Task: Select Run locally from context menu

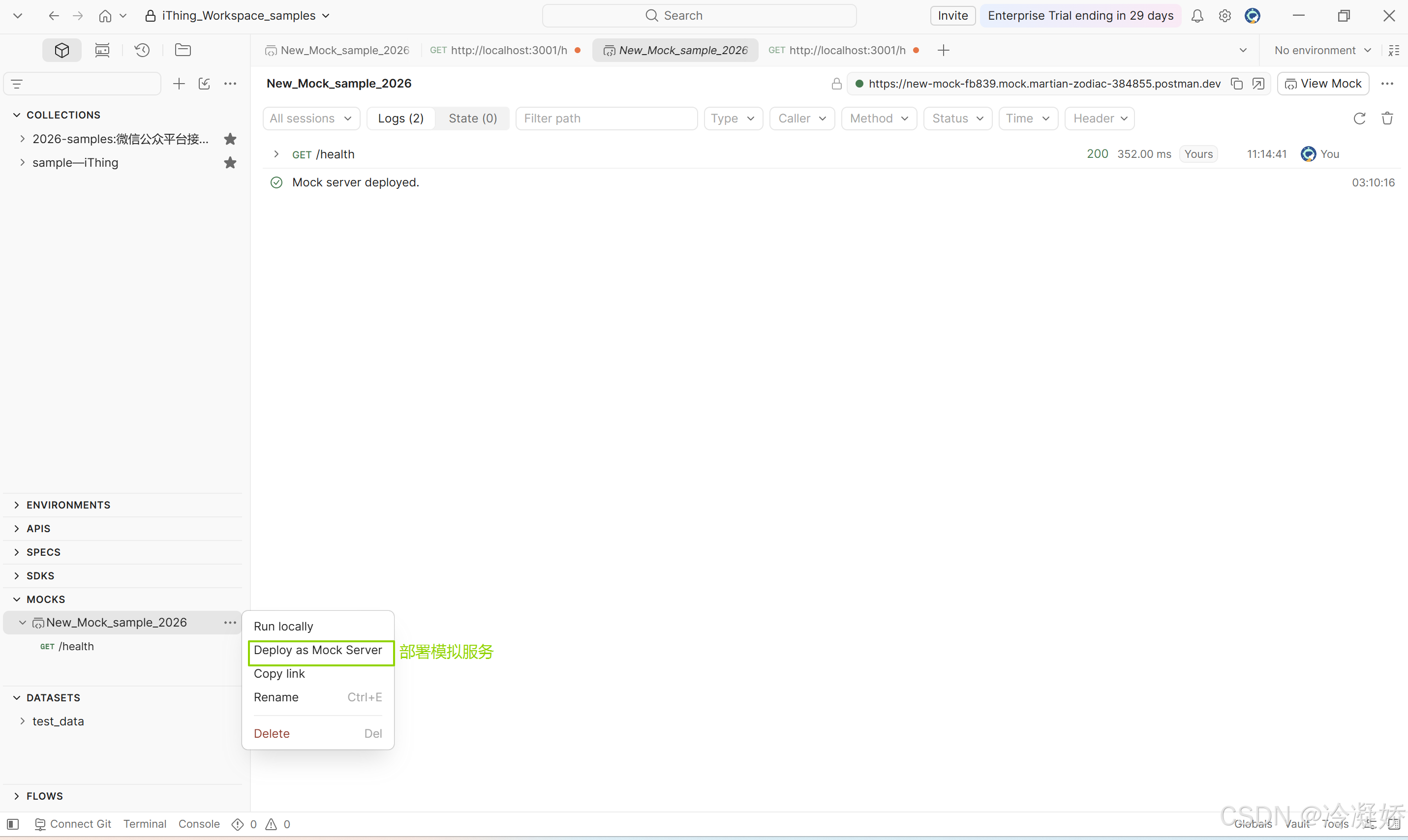Action: coord(318,627)
